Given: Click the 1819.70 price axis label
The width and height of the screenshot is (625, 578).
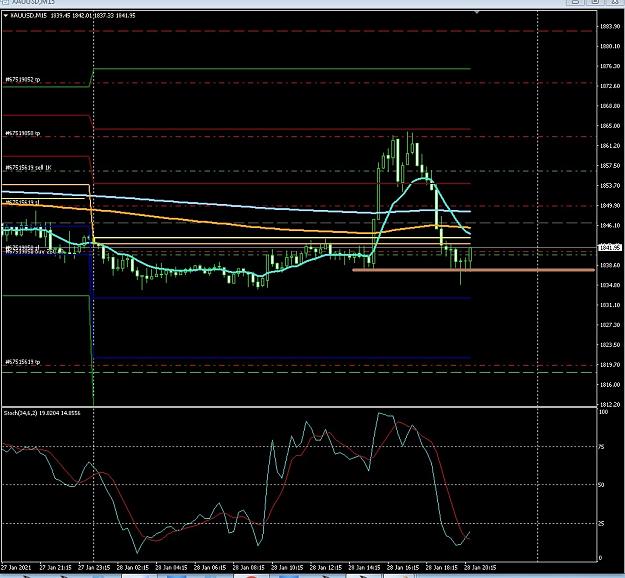Looking at the screenshot, I should 610,365.
